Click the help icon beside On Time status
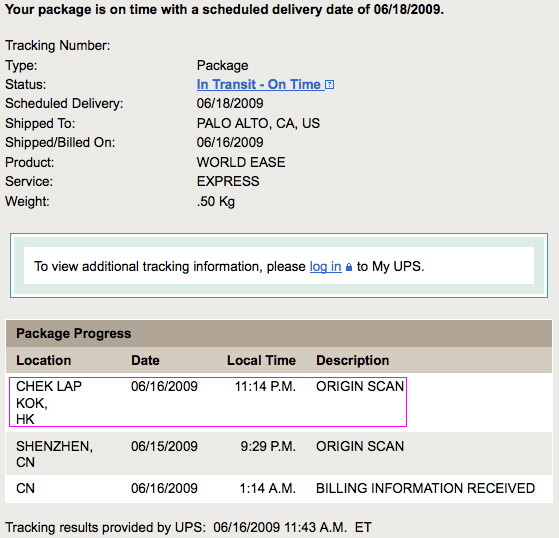Image resolution: width=559 pixels, height=538 pixels. coord(330,85)
